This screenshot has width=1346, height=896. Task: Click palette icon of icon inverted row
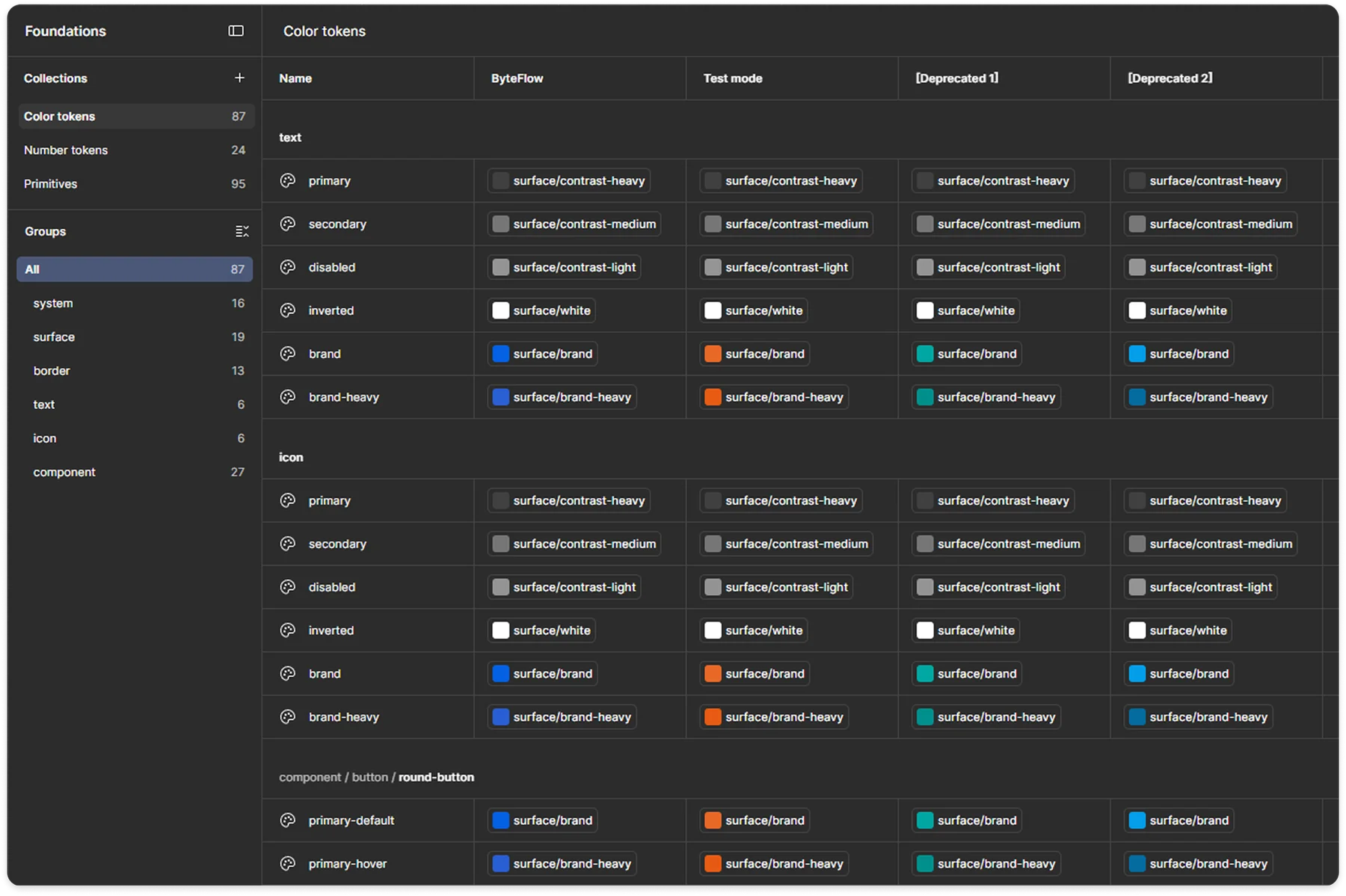(x=288, y=630)
